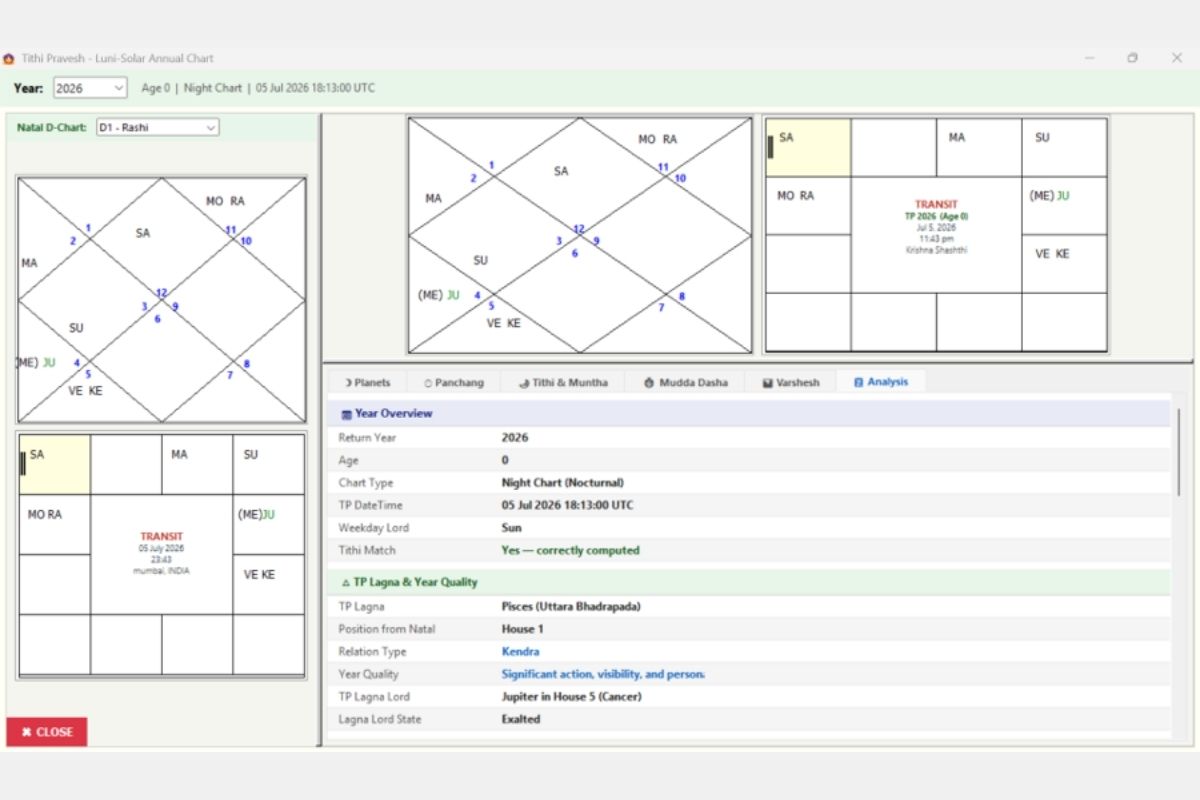The height and width of the screenshot is (800, 1200).
Task: Maximize the Tithi Pravesh window
Action: [1132, 58]
